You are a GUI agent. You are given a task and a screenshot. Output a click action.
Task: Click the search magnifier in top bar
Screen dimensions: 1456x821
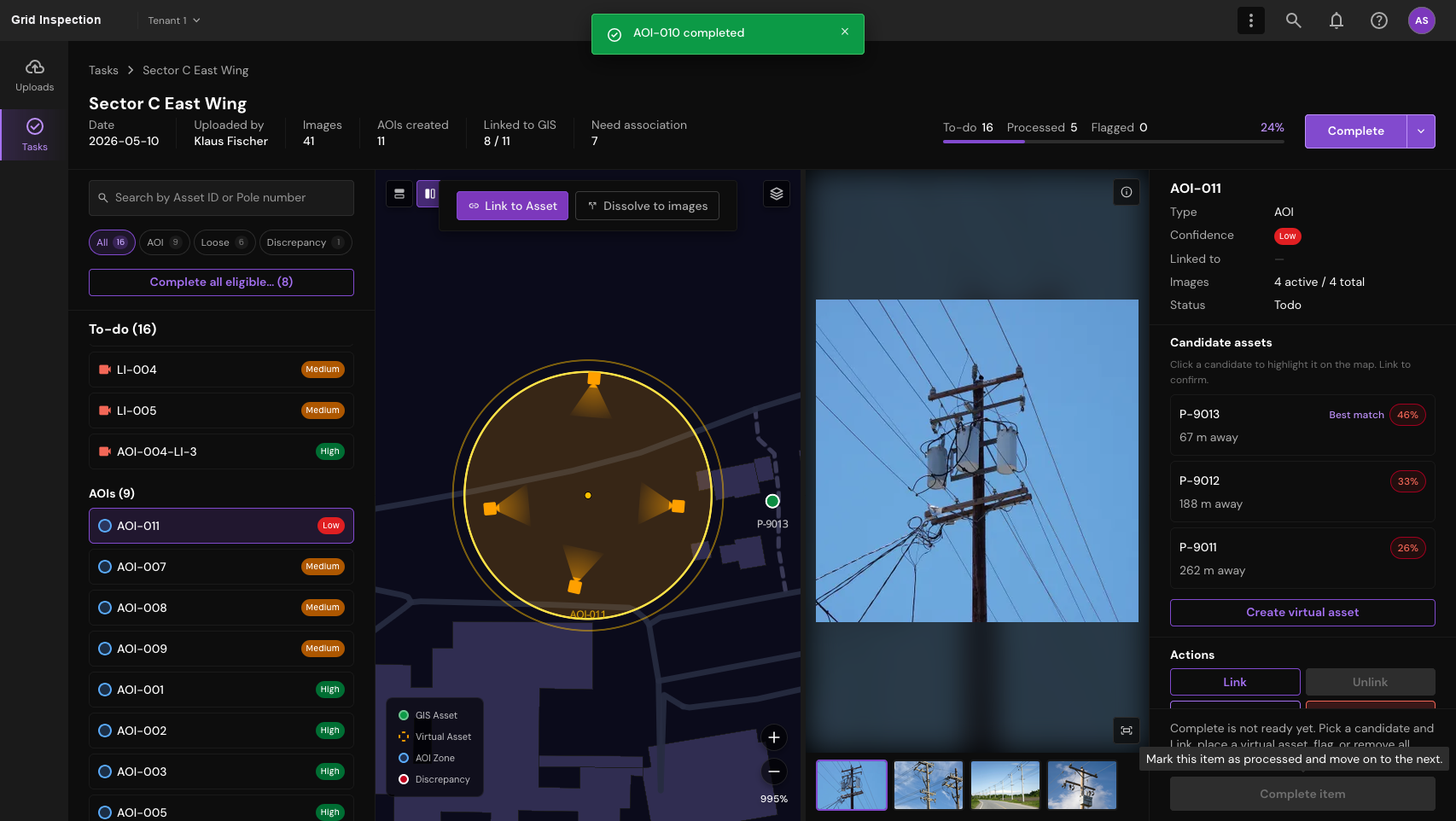[1294, 20]
